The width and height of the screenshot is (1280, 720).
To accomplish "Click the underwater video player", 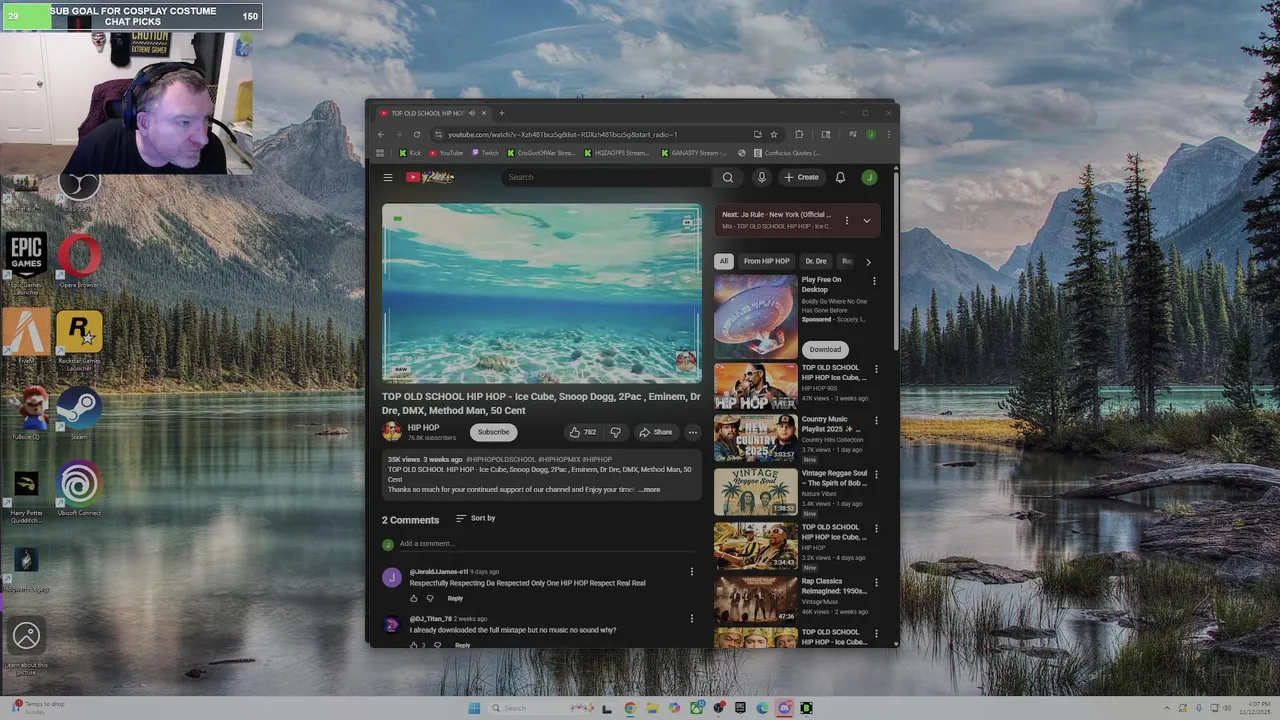I will 541,293.
